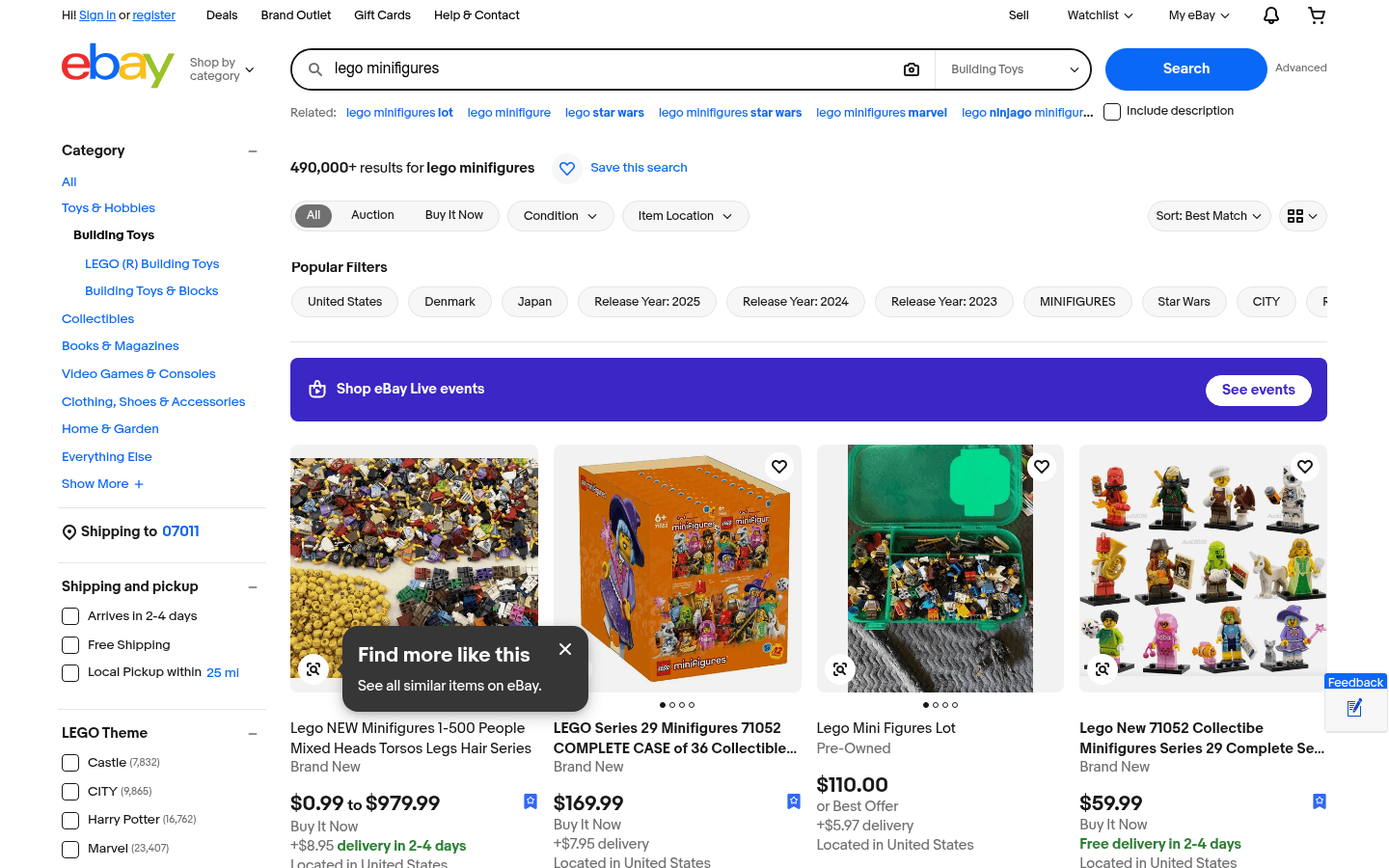The height and width of the screenshot is (868, 1389).
Task: Click the eBay logo
Action: 118,67
